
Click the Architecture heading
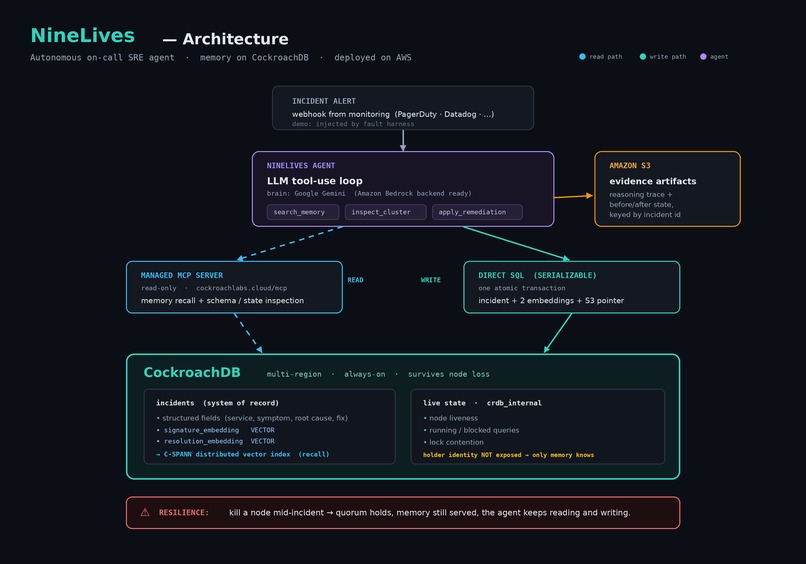tap(235, 39)
